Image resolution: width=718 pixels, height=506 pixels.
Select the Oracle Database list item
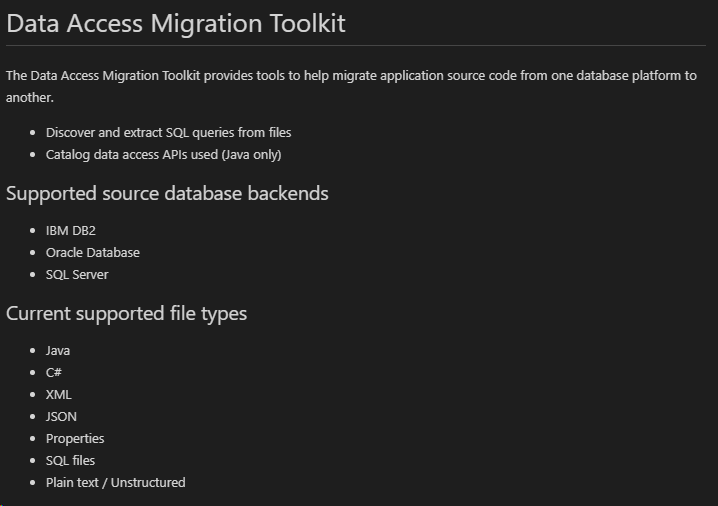(x=92, y=252)
